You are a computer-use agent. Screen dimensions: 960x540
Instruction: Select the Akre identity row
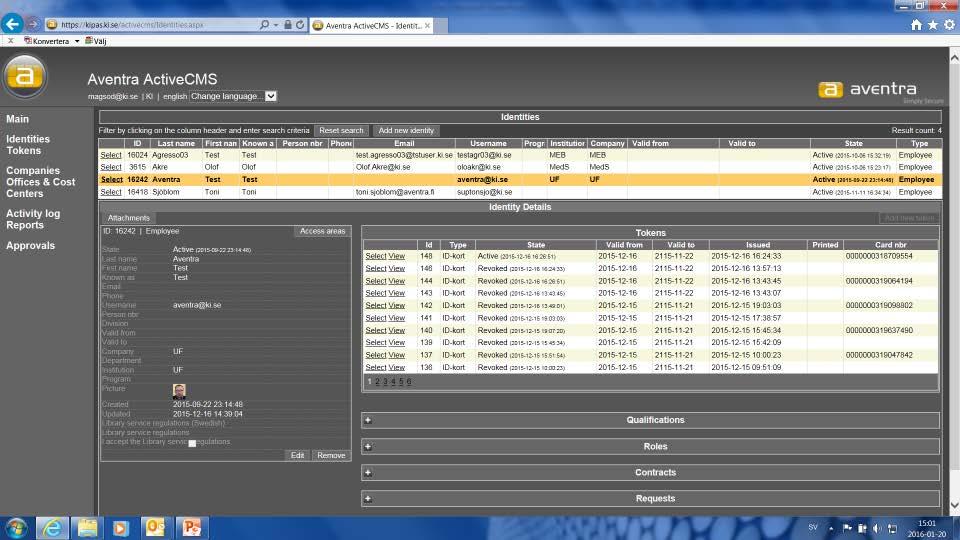point(111,167)
